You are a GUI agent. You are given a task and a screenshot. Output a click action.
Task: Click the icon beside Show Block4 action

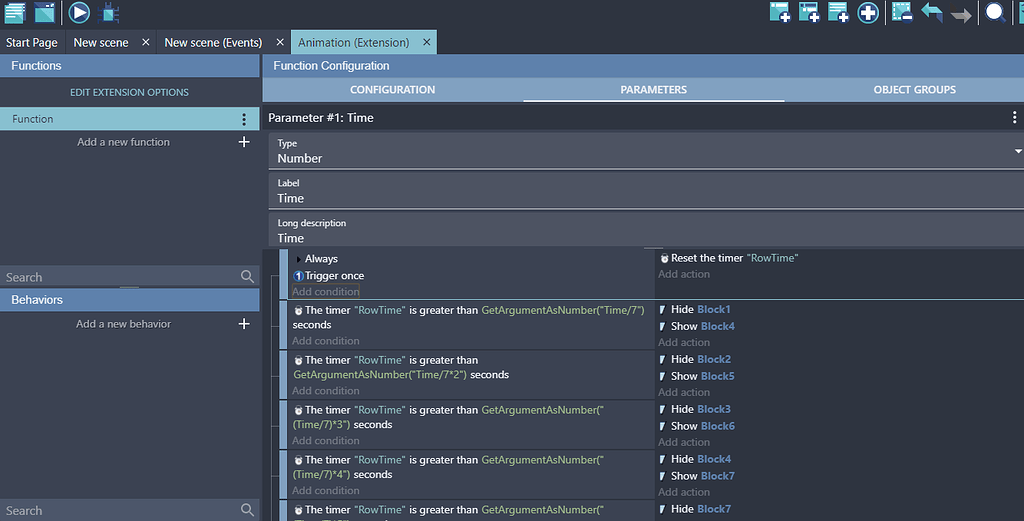pos(663,326)
